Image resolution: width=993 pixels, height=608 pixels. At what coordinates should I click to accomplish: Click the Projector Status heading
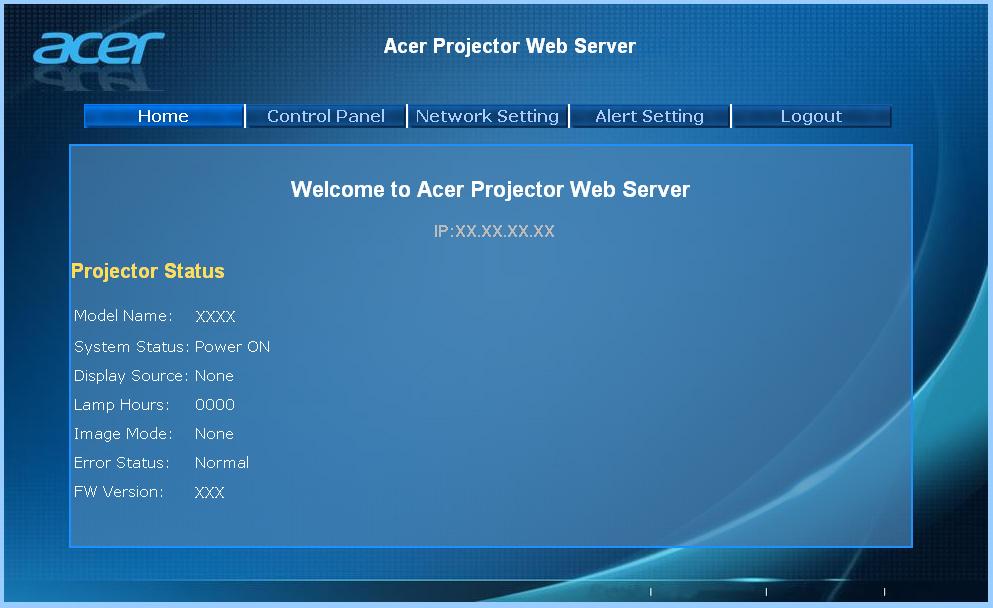pos(148,271)
